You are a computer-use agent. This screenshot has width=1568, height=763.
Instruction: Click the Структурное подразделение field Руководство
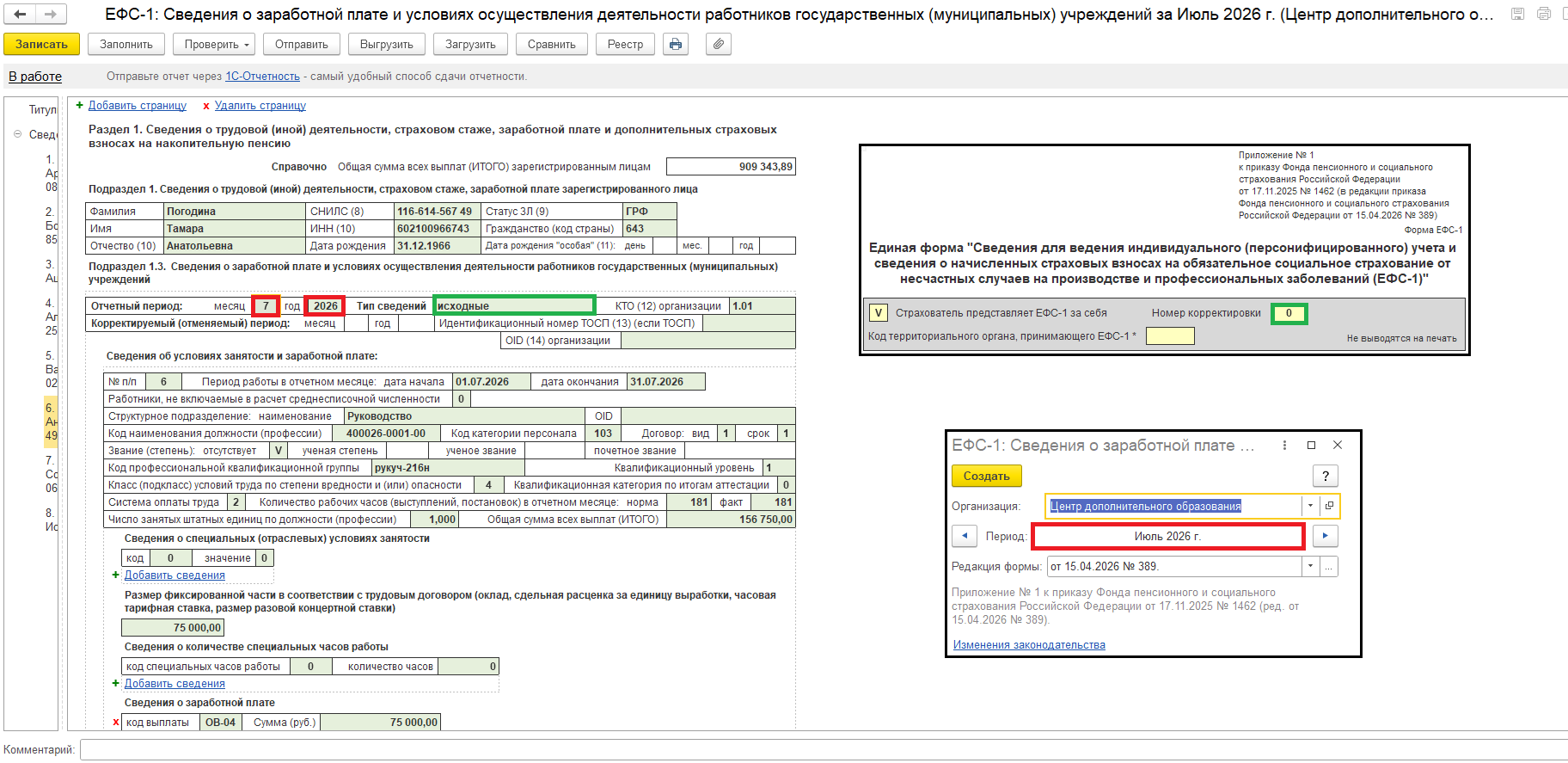point(463,416)
